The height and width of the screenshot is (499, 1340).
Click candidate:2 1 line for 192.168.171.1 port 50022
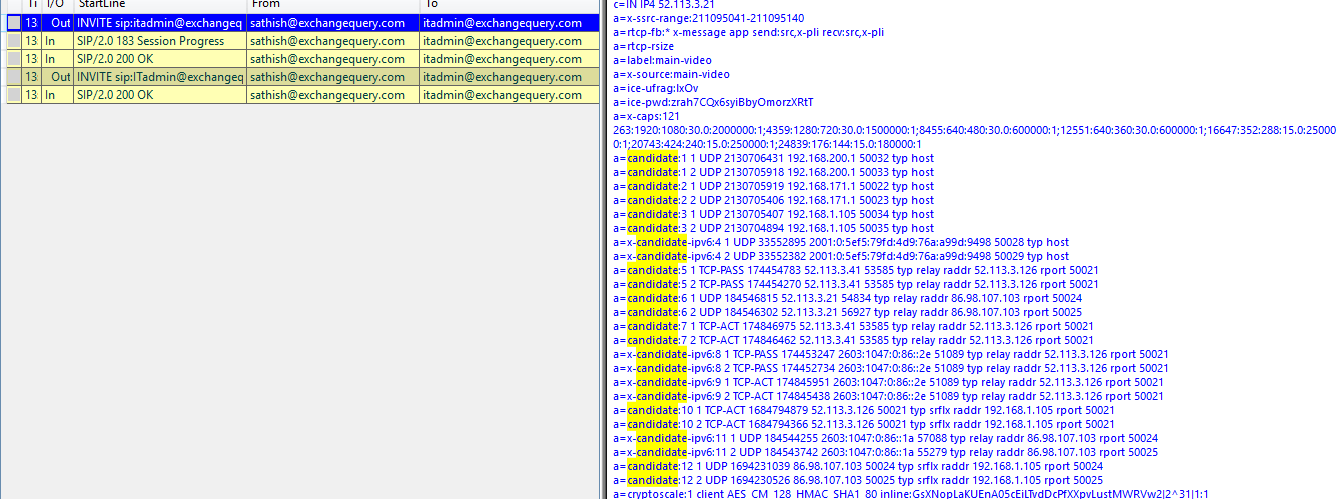click(x=773, y=186)
